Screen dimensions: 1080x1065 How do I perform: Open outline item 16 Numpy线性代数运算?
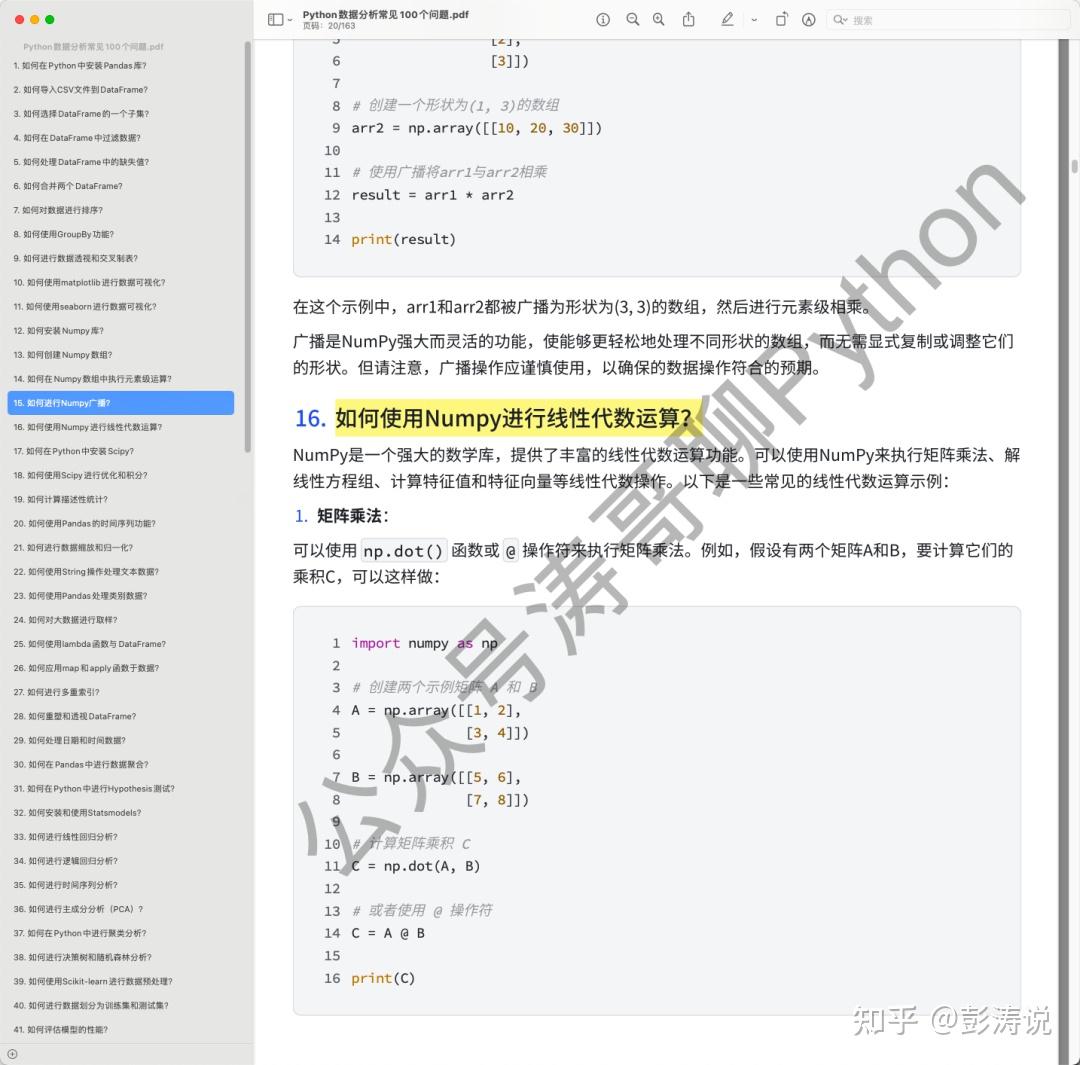click(88, 427)
